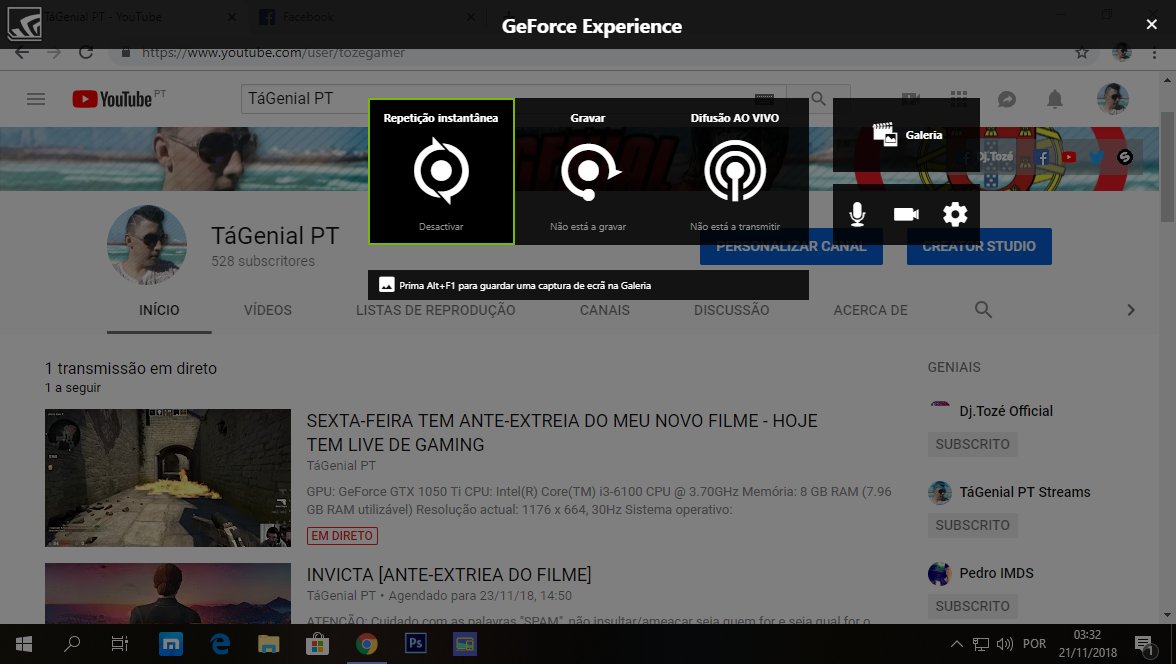
Task: Open the Gravar recording tile
Action: tap(588, 171)
